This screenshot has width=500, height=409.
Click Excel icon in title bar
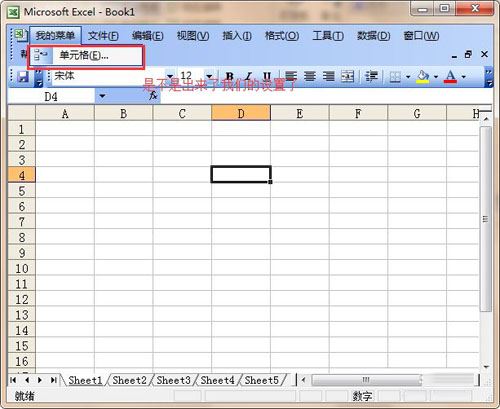tap(14, 13)
